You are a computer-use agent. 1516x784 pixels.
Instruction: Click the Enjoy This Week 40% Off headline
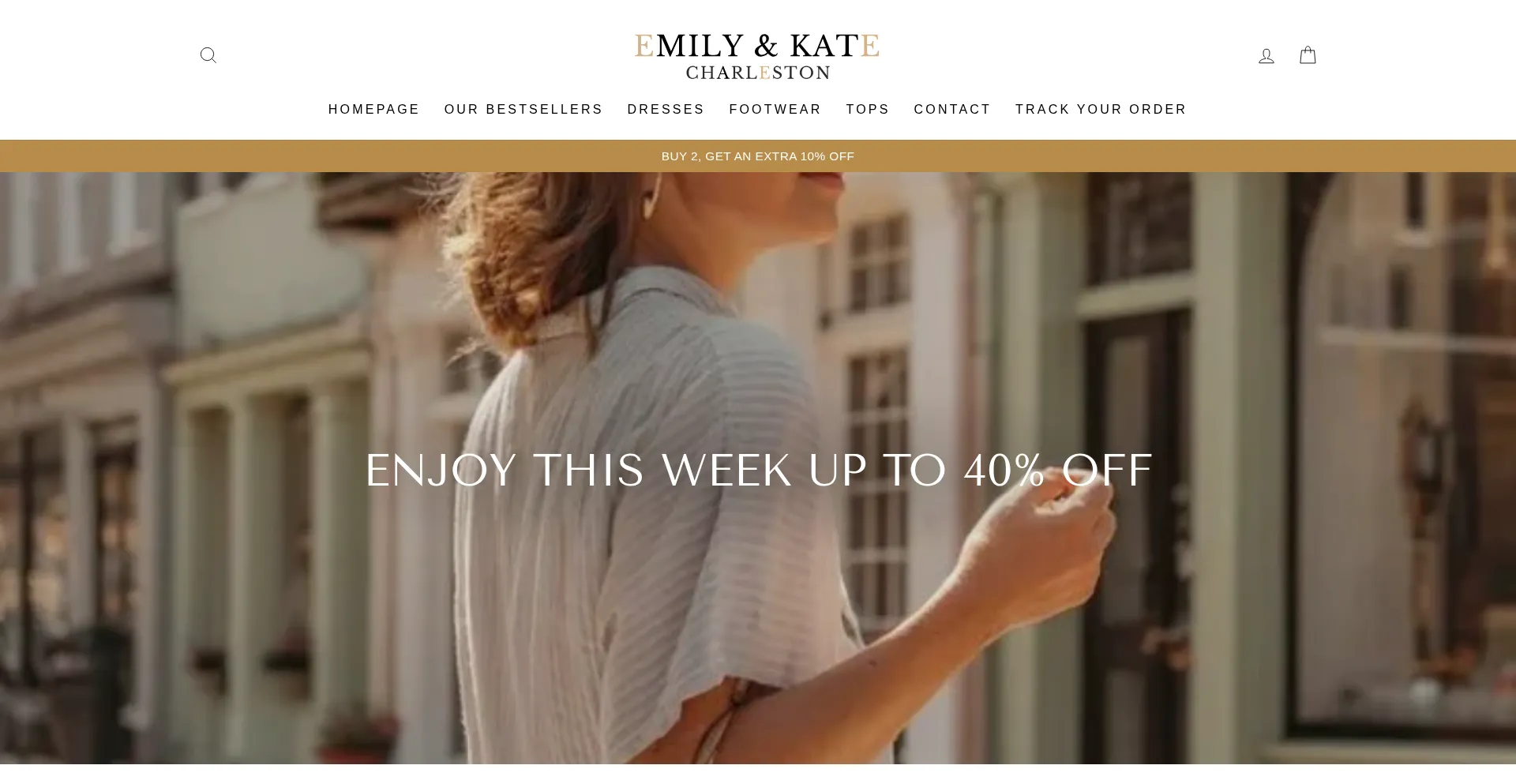pyautogui.click(x=759, y=471)
